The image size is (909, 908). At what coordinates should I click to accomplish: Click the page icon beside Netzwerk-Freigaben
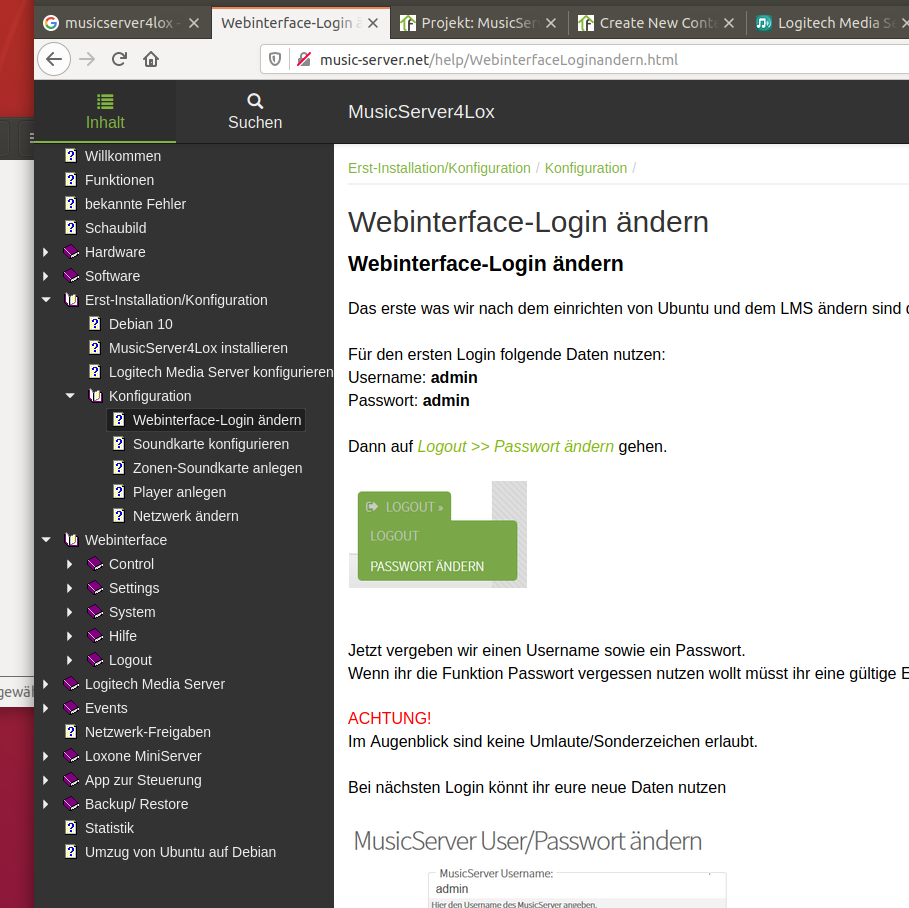(x=71, y=732)
